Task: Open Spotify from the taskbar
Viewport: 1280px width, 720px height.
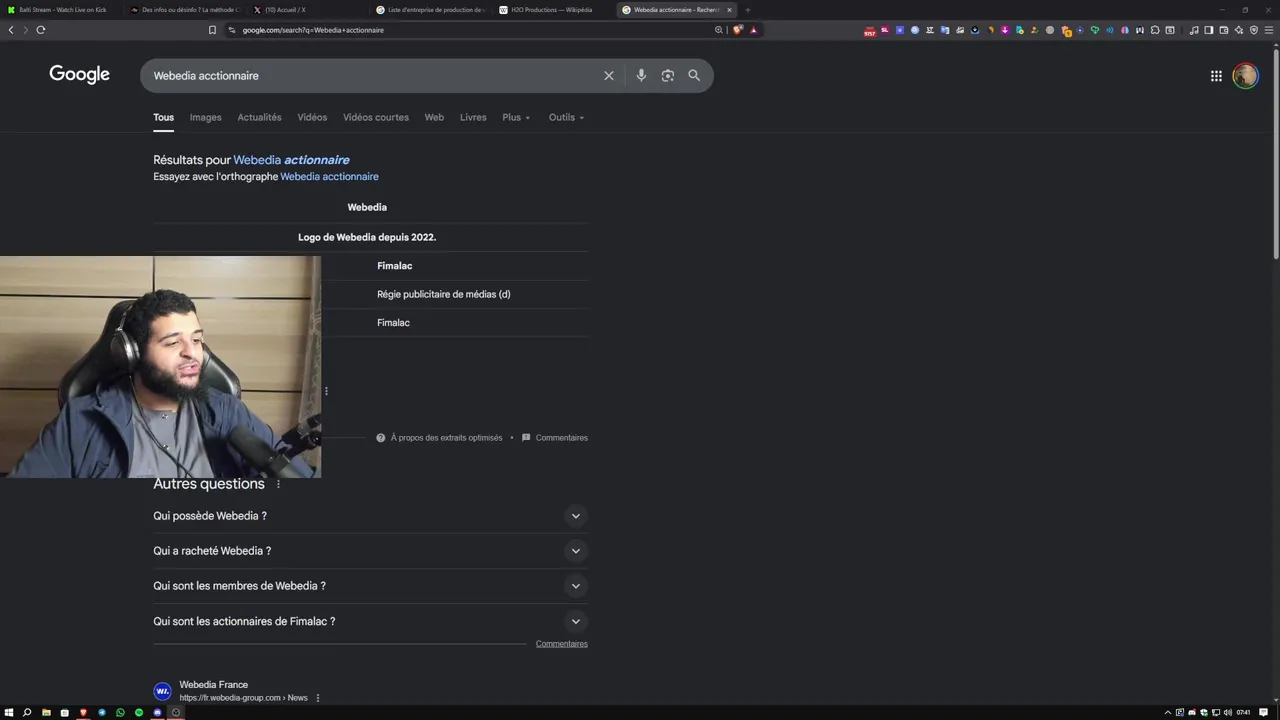Action: pos(139,713)
